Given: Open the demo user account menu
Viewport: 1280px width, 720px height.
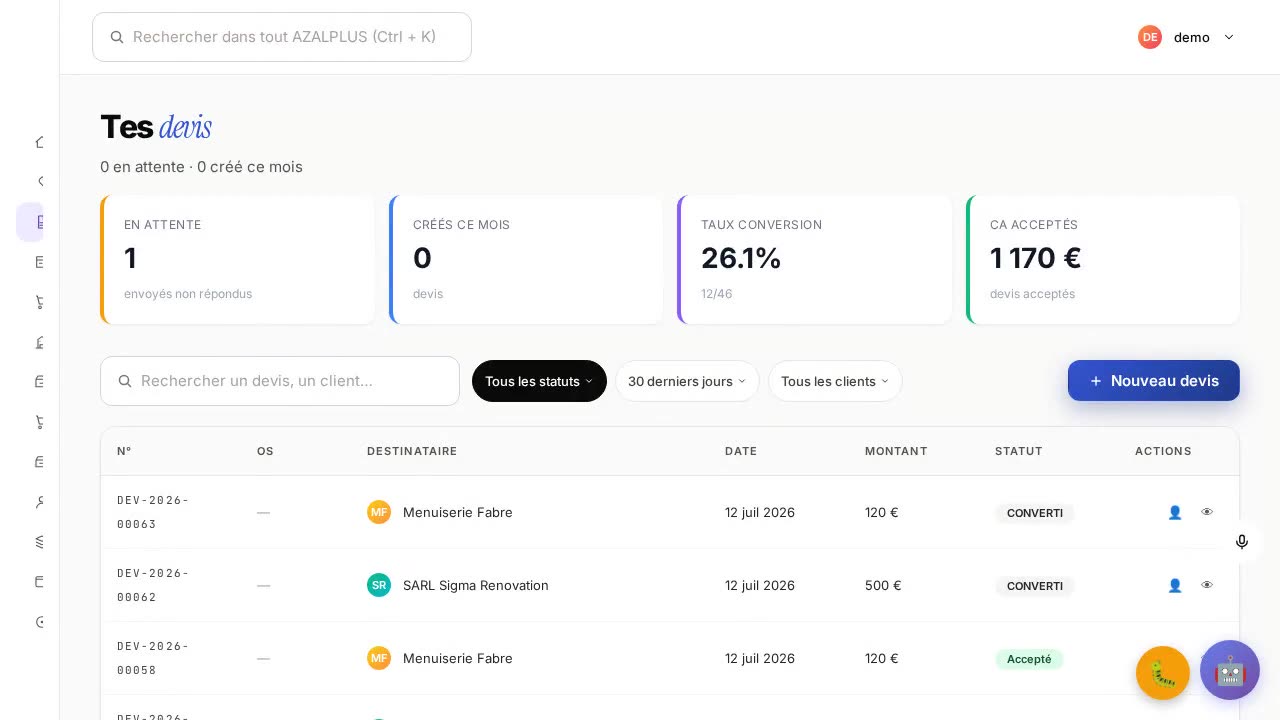Looking at the screenshot, I should 1187,37.
